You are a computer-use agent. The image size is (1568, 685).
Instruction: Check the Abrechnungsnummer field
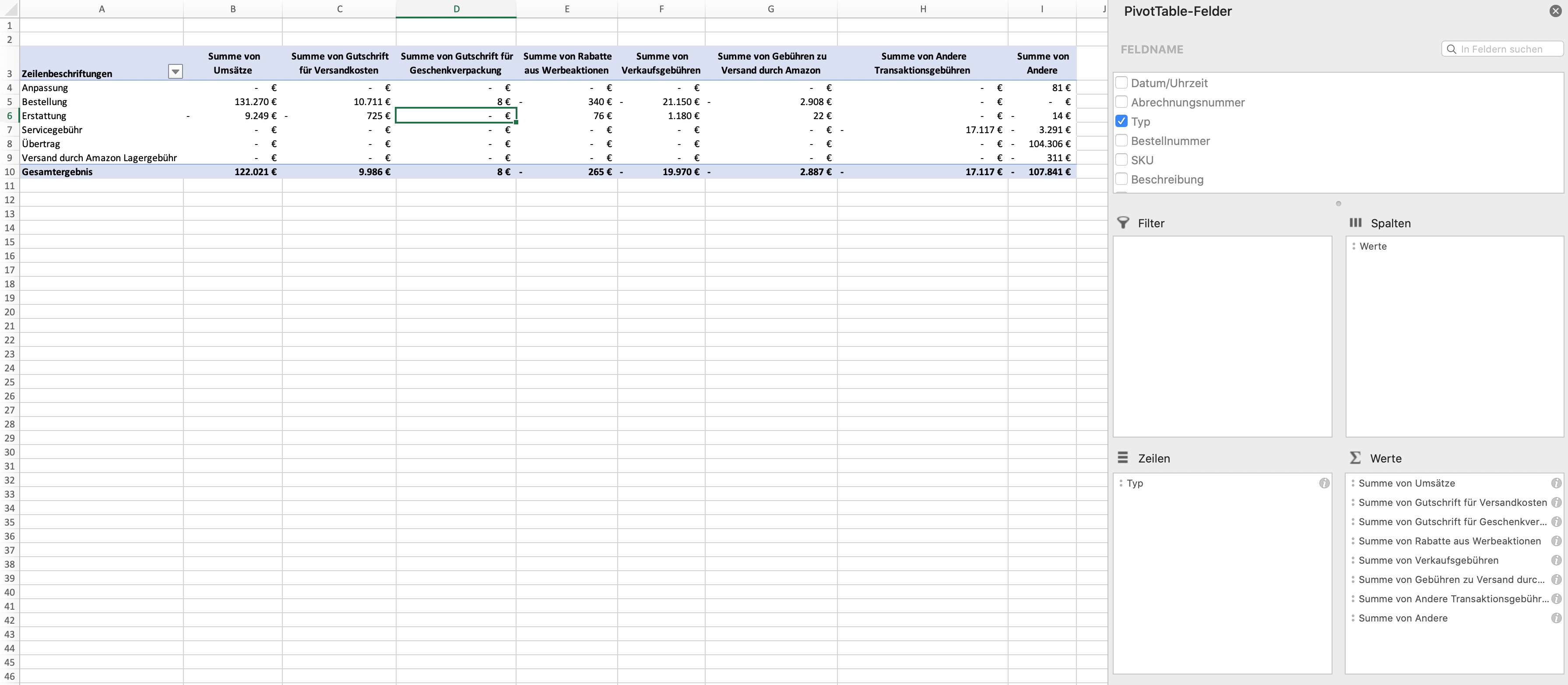(x=1121, y=102)
